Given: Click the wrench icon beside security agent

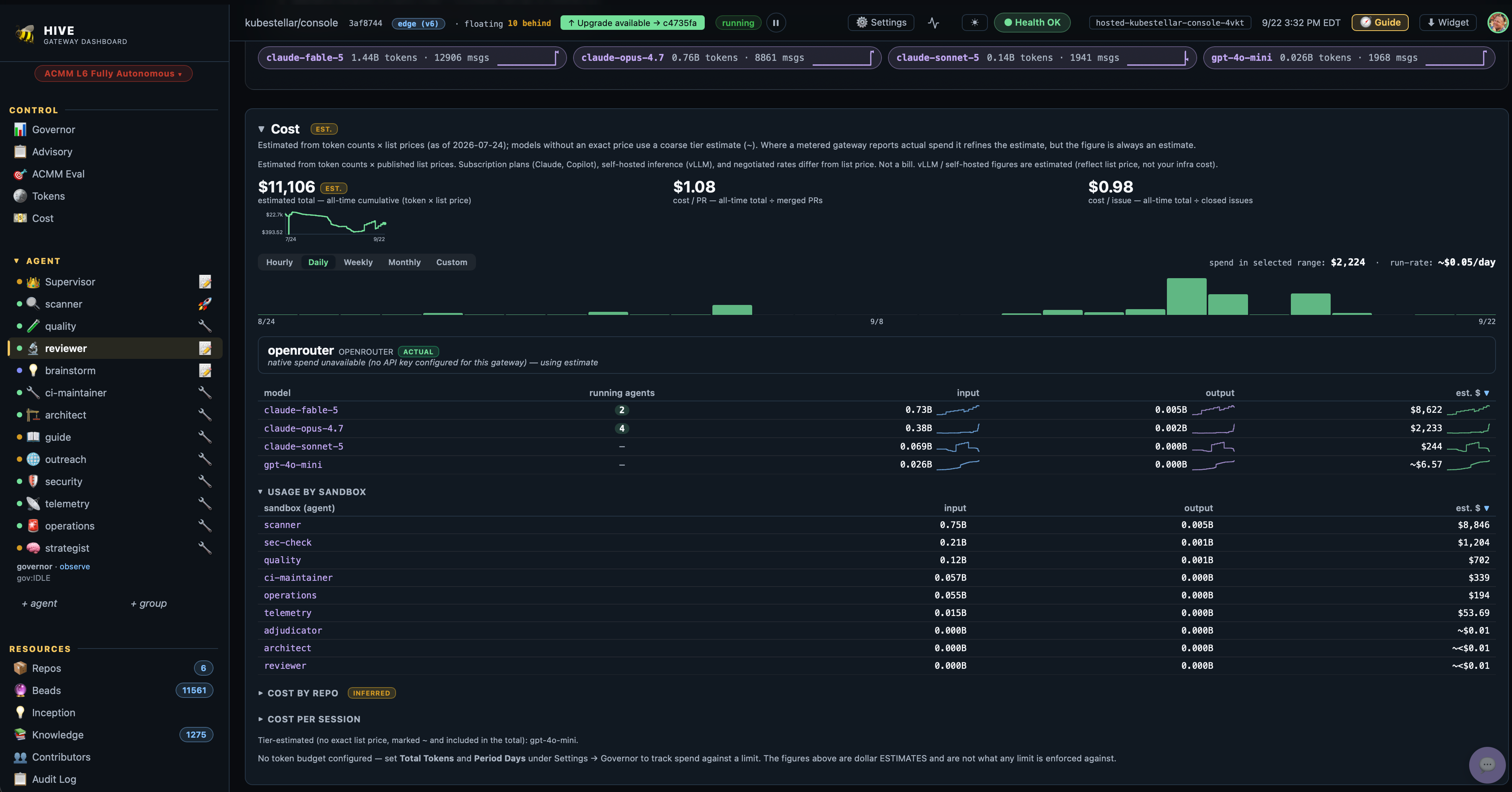Looking at the screenshot, I should point(205,481).
